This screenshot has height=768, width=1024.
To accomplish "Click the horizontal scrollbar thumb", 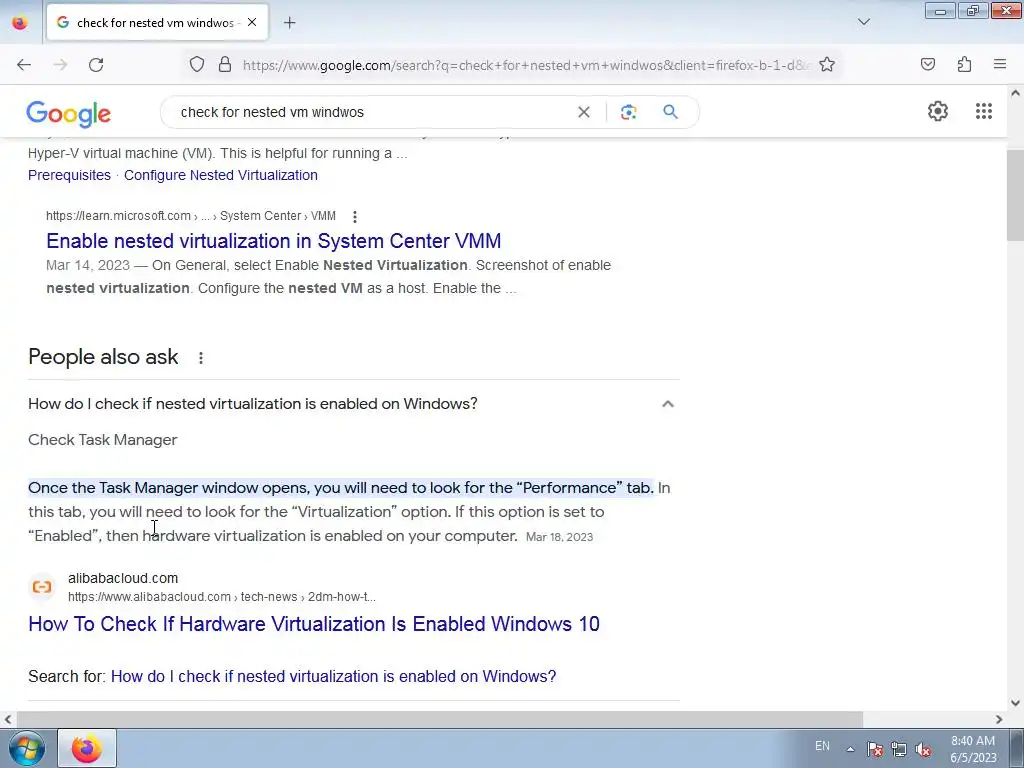I will click(439, 719).
